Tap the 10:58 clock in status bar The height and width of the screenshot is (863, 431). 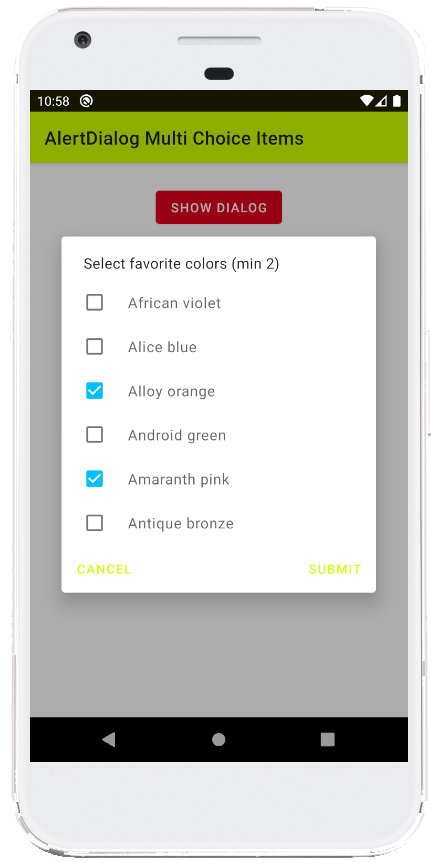[x=53, y=101]
